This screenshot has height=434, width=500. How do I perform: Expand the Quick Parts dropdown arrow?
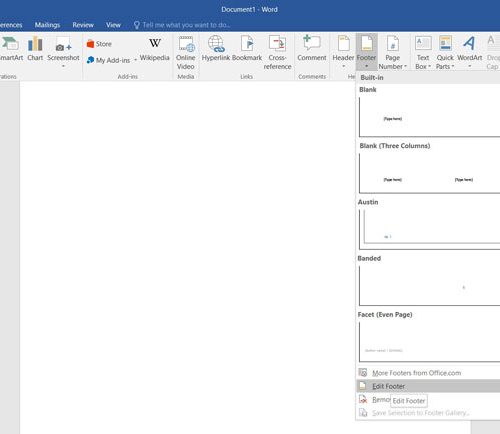pos(453,66)
